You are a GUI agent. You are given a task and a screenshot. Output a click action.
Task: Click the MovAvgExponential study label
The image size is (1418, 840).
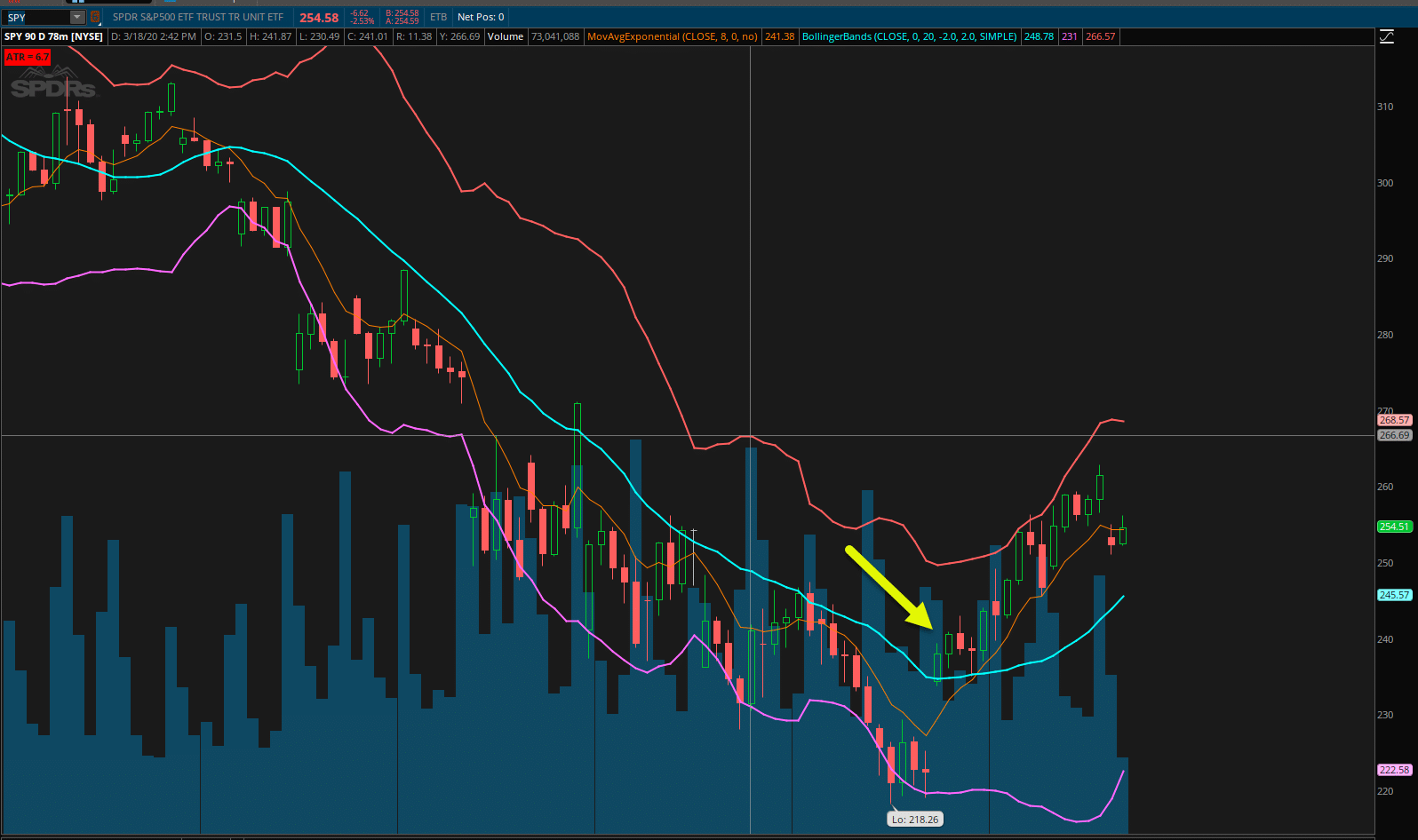[x=673, y=36]
